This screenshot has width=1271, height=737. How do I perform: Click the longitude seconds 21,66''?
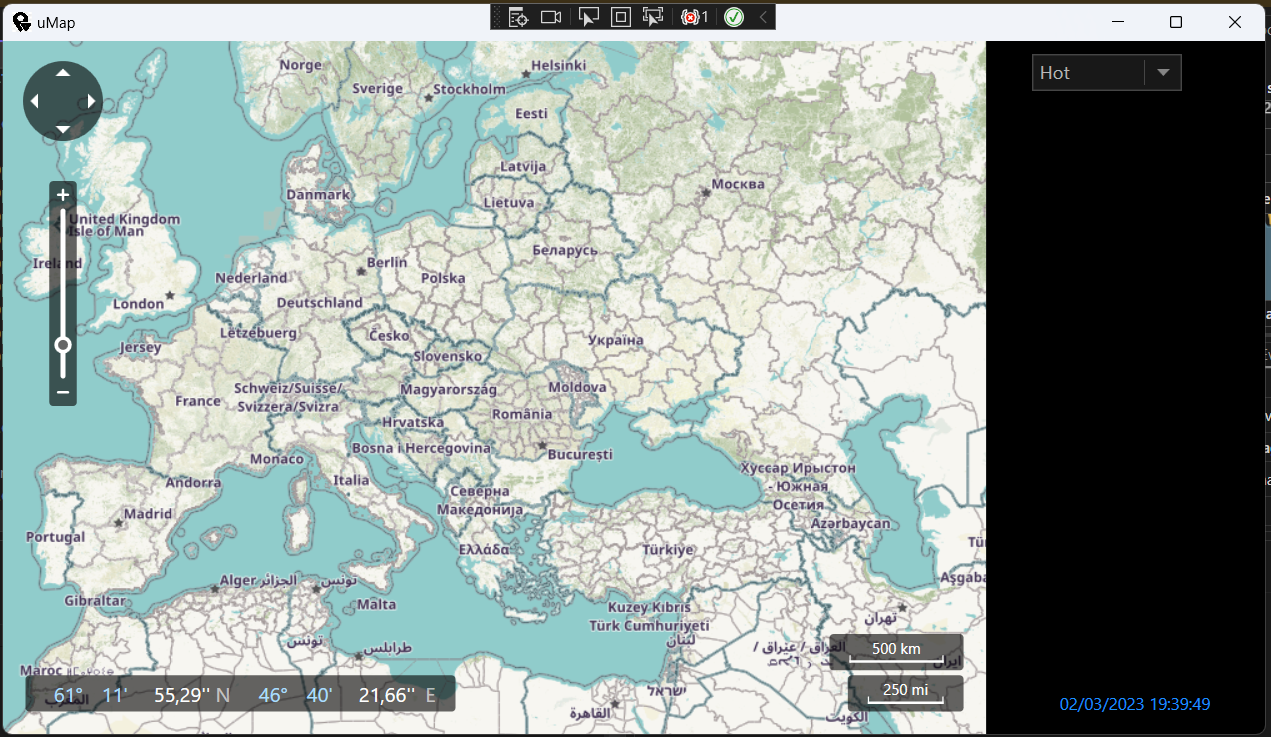pos(386,695)
